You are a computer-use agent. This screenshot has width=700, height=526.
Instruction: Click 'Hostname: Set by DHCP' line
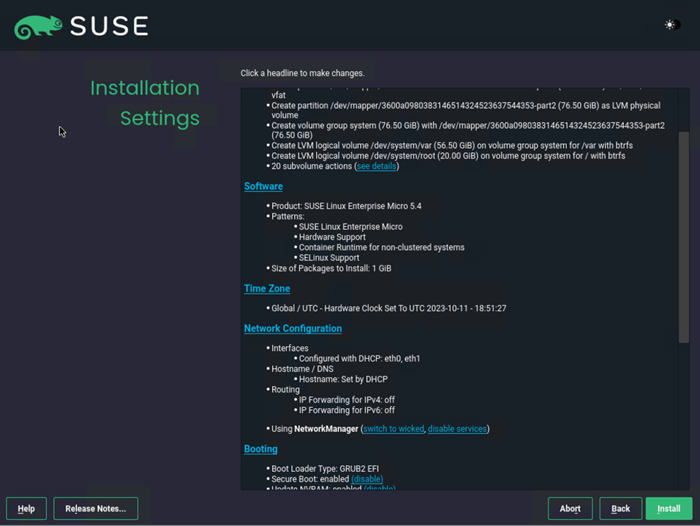pyautogui.click(x=343, y=379)
